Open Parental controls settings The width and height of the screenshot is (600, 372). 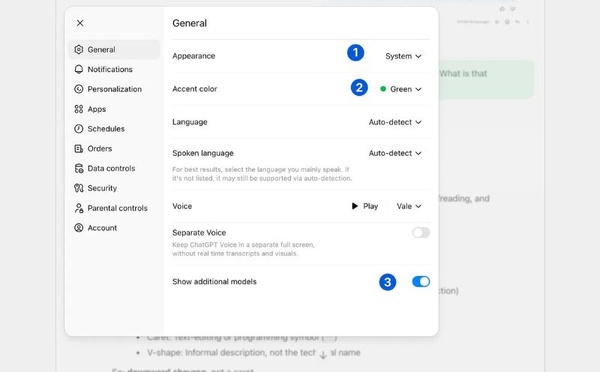click(x=114, y=208)
